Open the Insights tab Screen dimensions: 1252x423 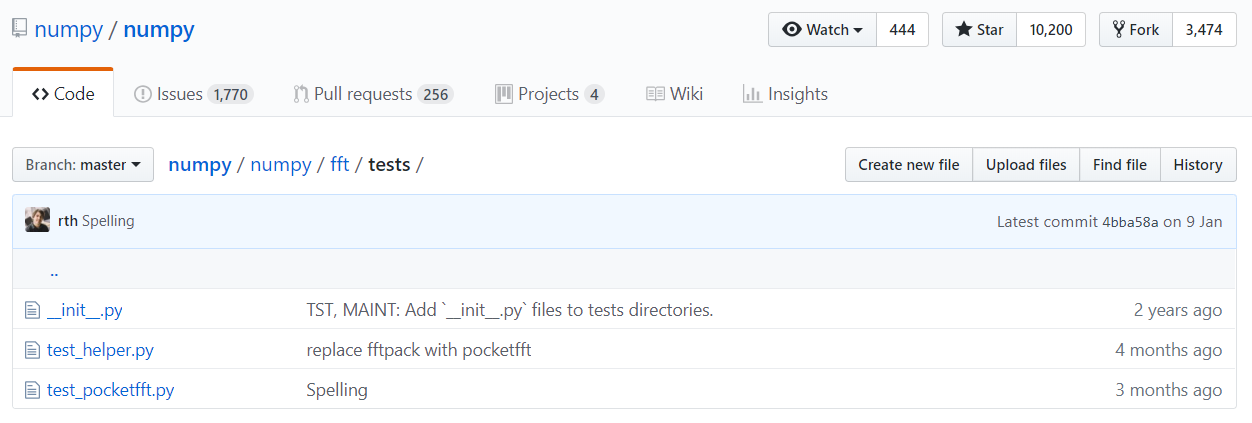click(x=785, y=94)
